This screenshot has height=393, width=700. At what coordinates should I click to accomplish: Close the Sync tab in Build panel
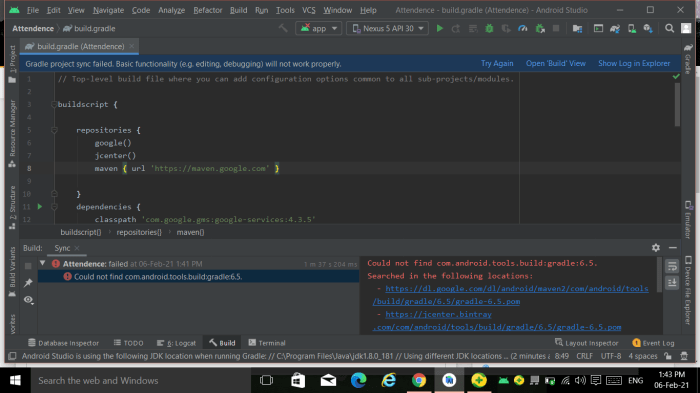tap(77, 248)
